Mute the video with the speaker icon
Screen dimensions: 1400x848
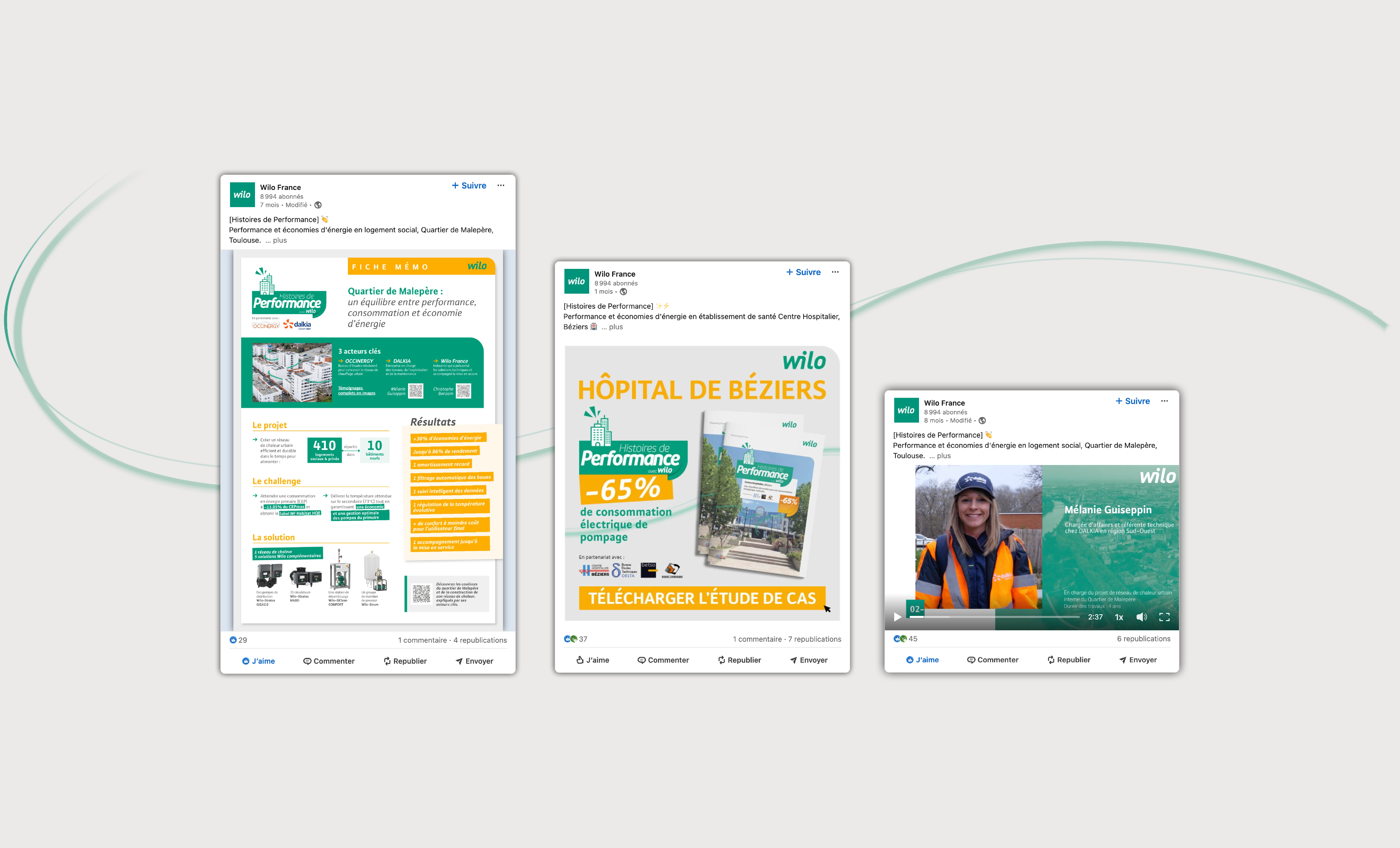pos(1141,617)
